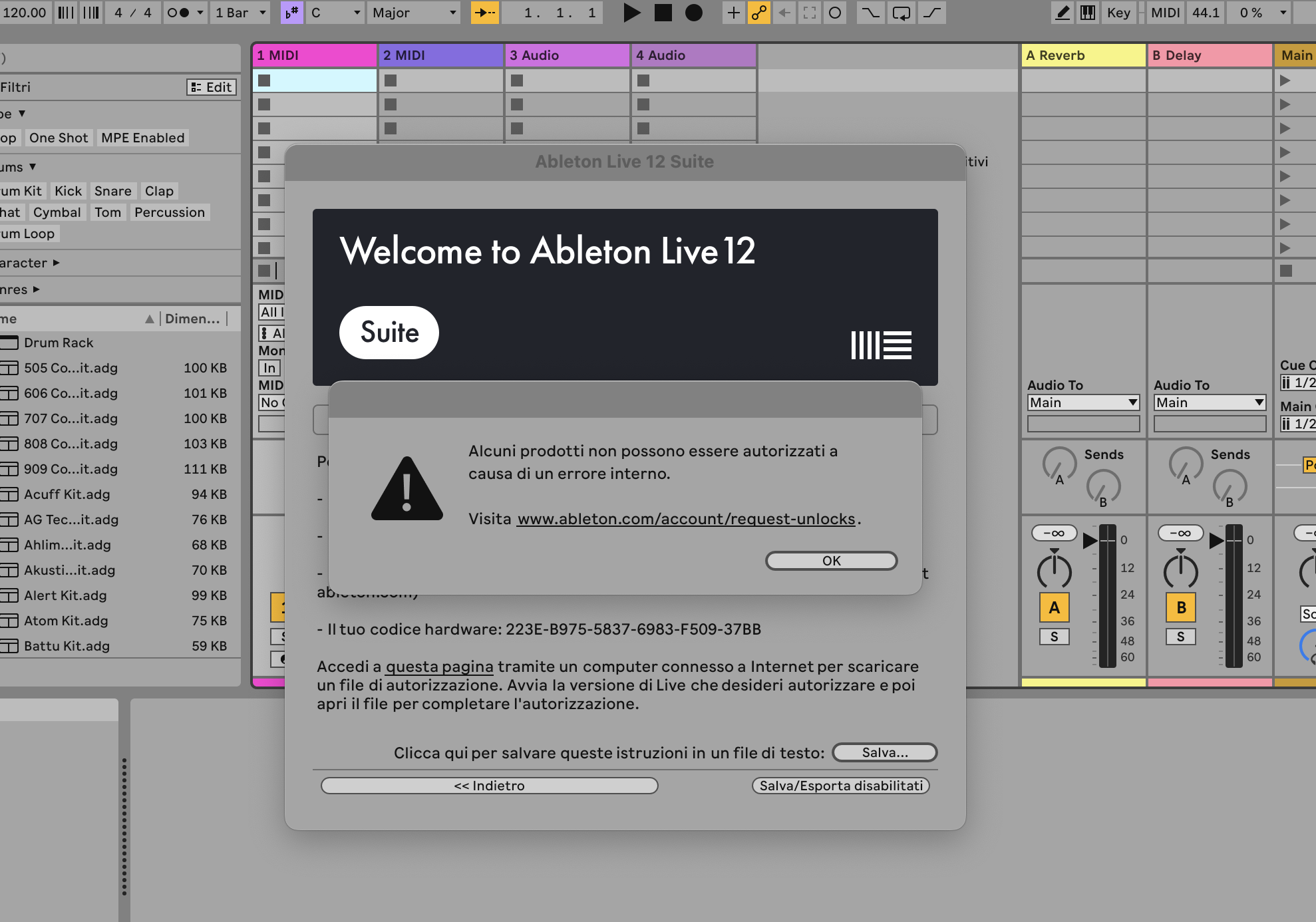Toggle the Loop switch icon
The height and width of the screenshot is (922, 1316).
[902, 13]
